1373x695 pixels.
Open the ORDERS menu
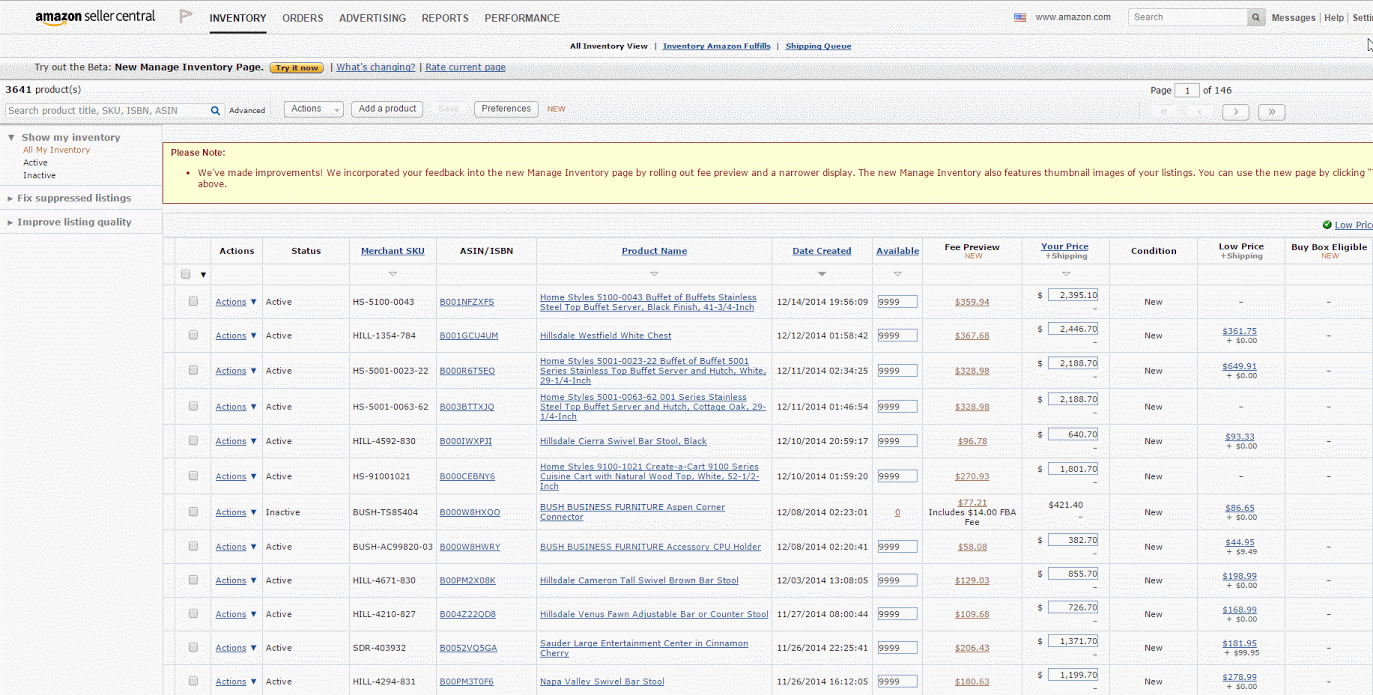pos(302,18)
